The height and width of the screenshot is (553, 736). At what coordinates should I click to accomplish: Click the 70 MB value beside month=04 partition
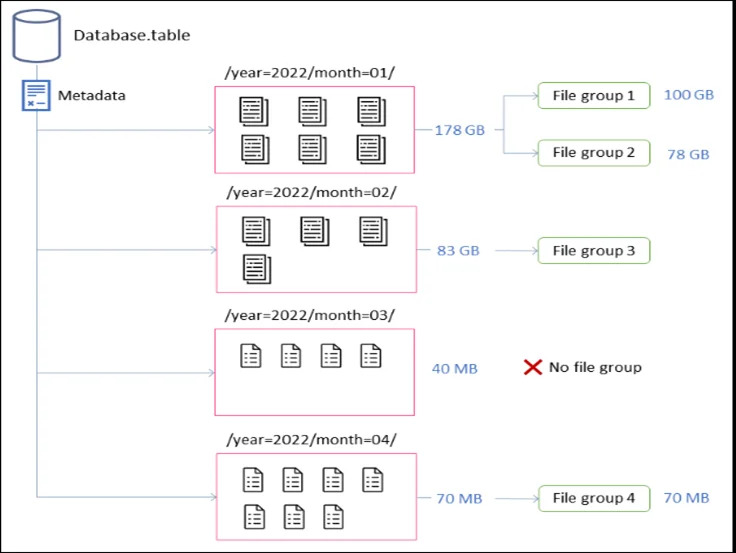tap(459, 499)
